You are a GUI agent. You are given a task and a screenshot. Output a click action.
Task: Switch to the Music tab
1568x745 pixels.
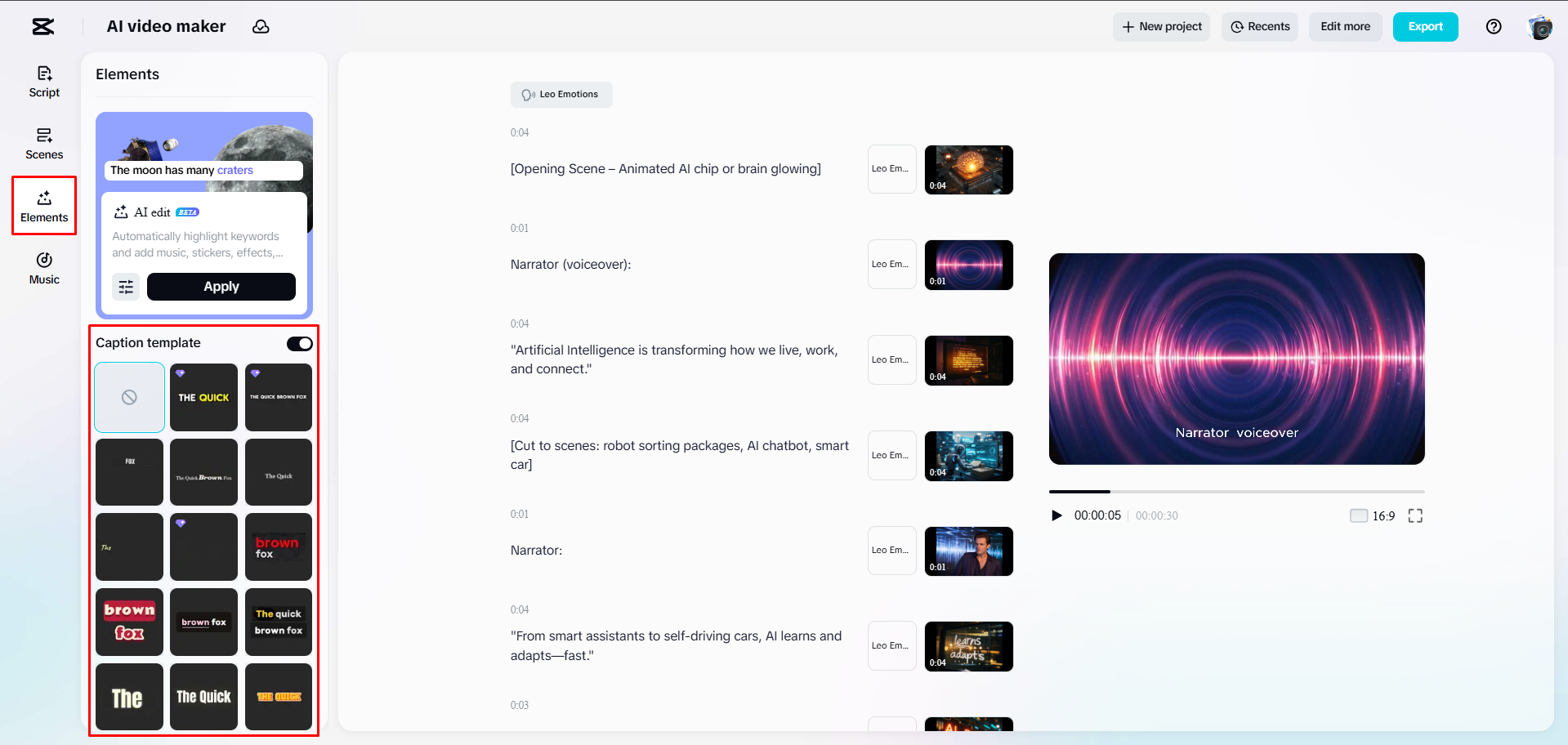click(44, 269)
